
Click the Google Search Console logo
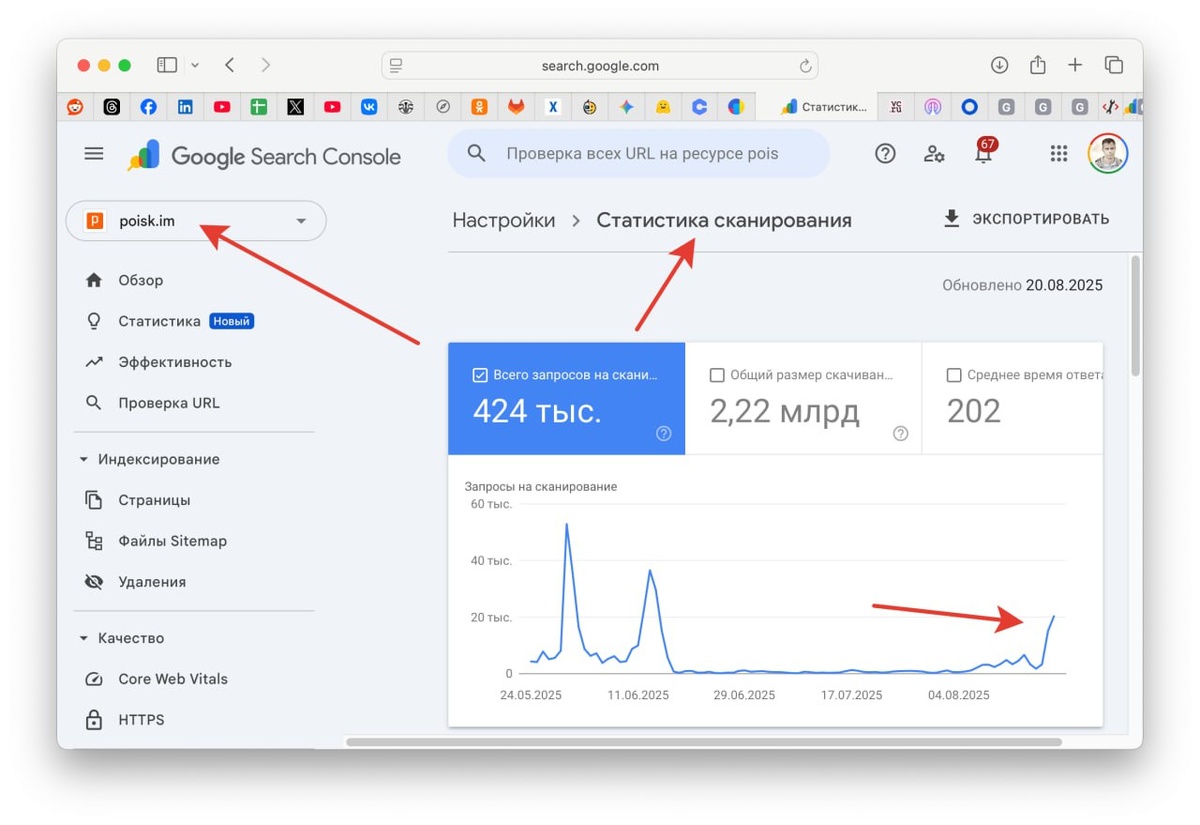tap(264, 156)
